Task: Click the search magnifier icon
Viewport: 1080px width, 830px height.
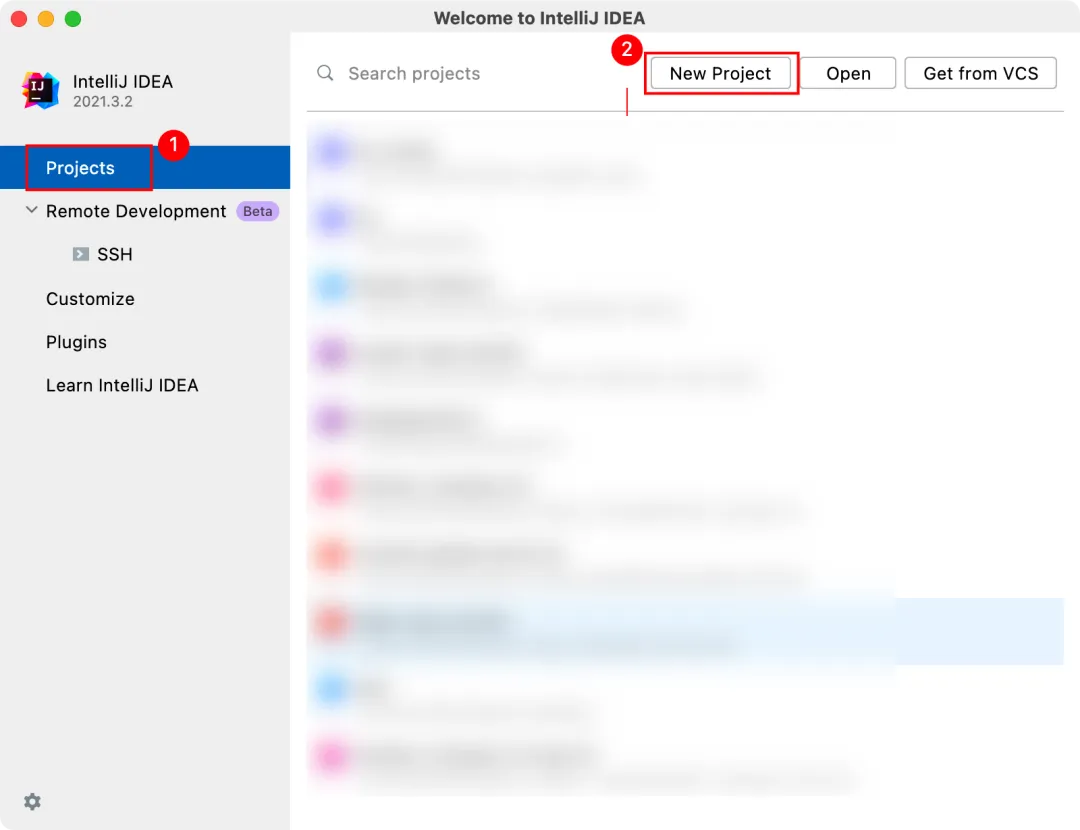Action: pos(325,73)
